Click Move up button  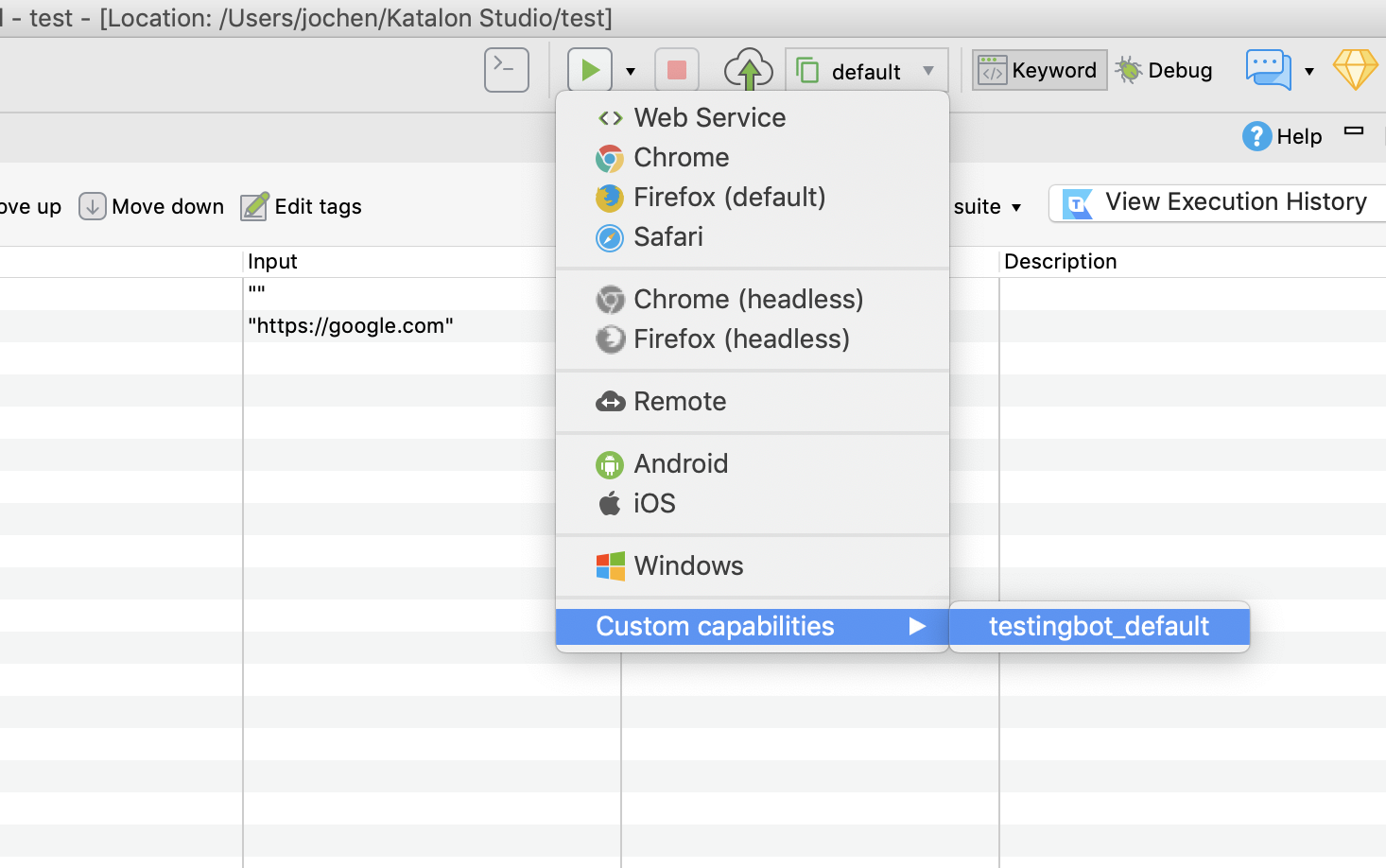tap(30, 206)
